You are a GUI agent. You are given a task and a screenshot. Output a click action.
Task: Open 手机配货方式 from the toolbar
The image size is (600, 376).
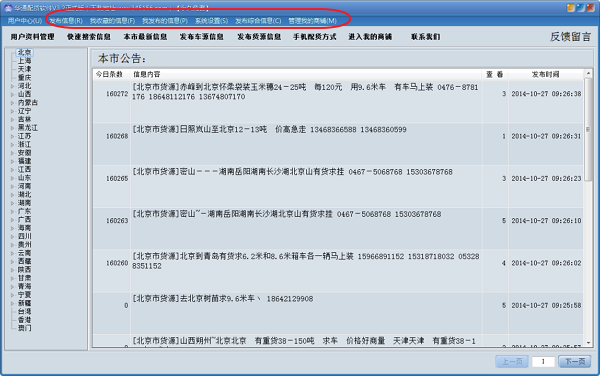tap(315, 37)
